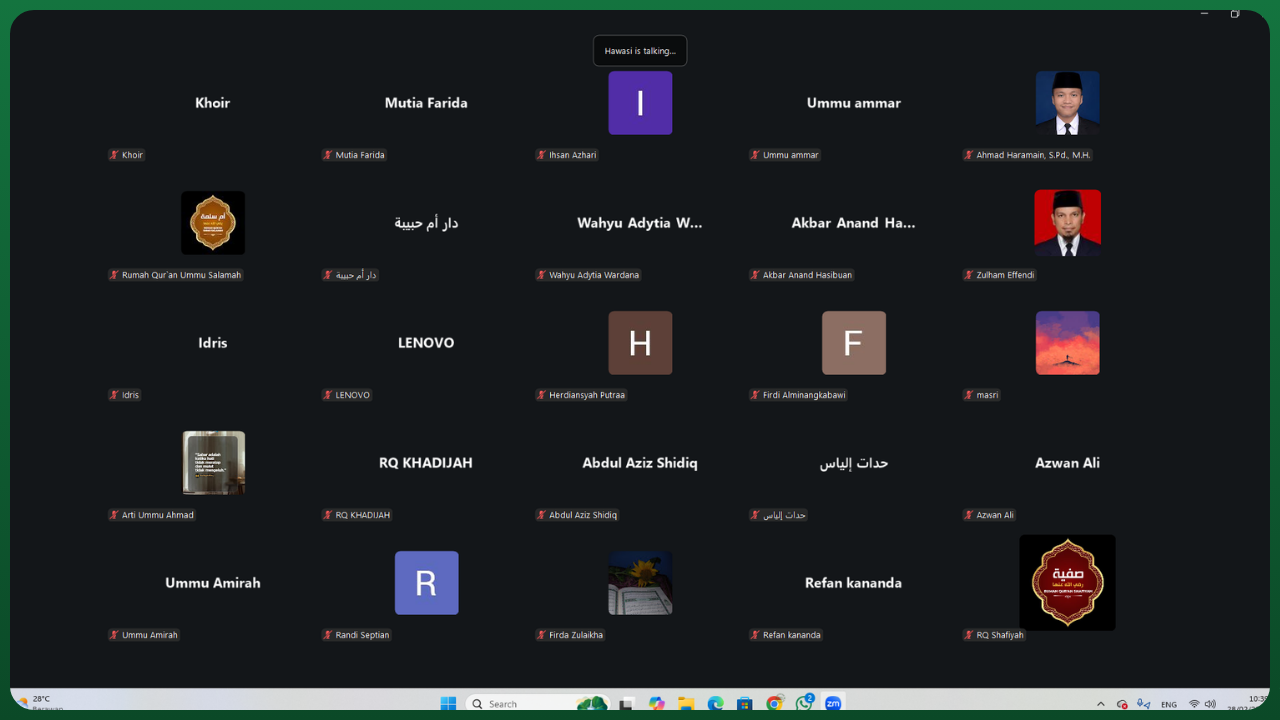The image size is (1280, 720).
Task: Switch the ENG input language indicator
Action: [1168, 703]
